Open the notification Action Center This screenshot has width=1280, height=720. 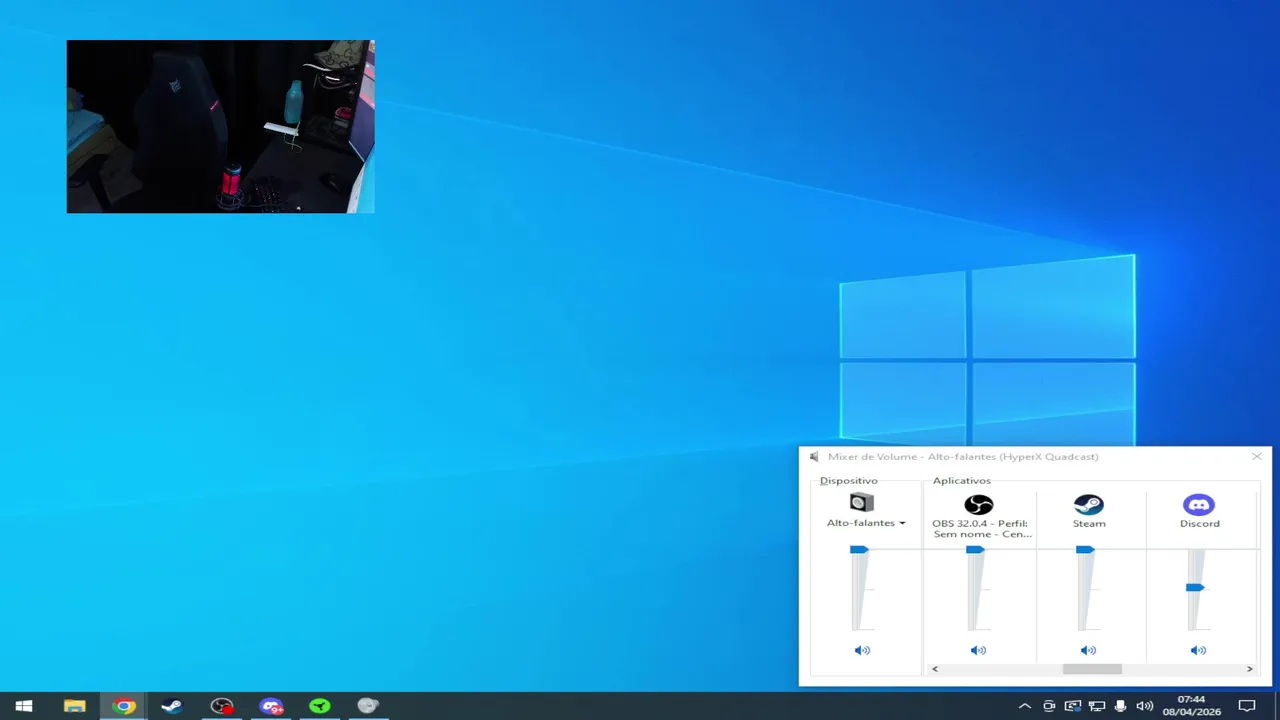pyautogui.click(x=1247, y=706)
